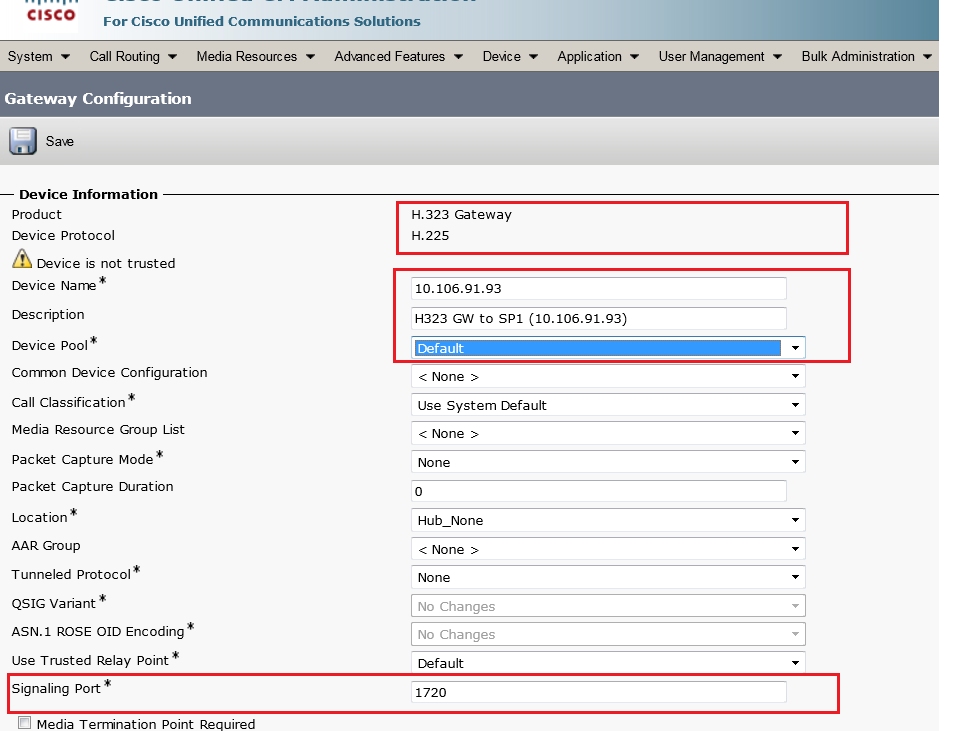Screen dimensions: 960x731
Task: Click the 'Media Termination Point Required' label
Action: coord(146,724)
